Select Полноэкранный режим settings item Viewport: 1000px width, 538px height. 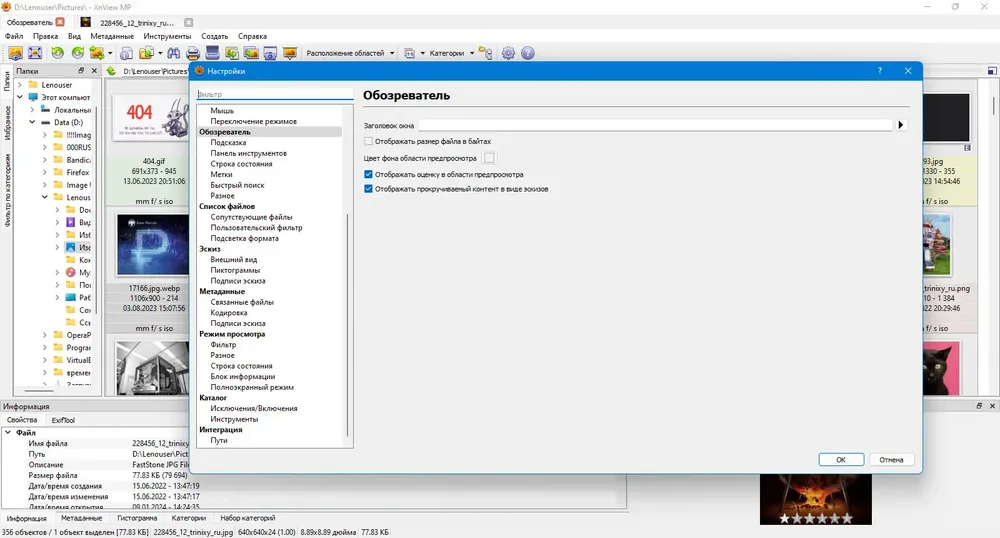tap(252, 387)
